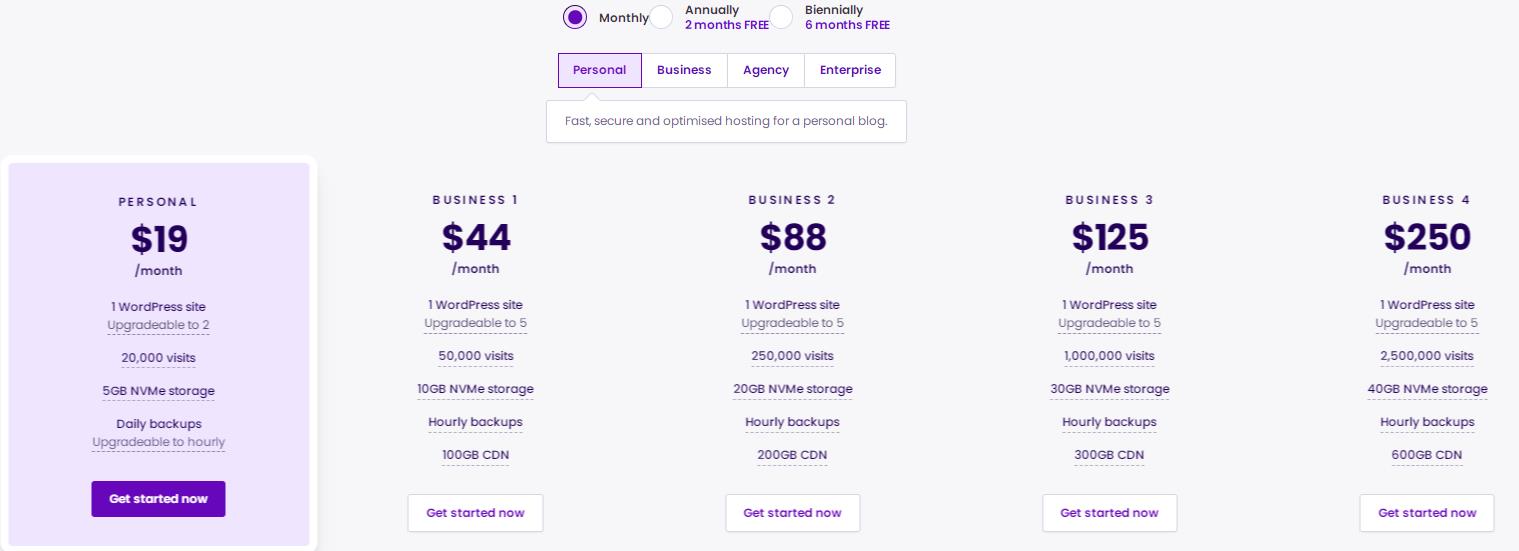Click Get started now under Business 1
1519x551 pixels.
pos(475,513)
